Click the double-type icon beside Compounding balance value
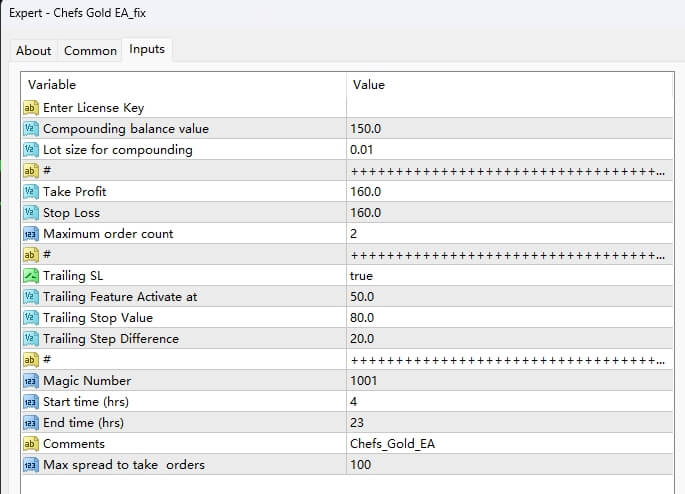Screen dimensions: 685x494 point(30,129)
